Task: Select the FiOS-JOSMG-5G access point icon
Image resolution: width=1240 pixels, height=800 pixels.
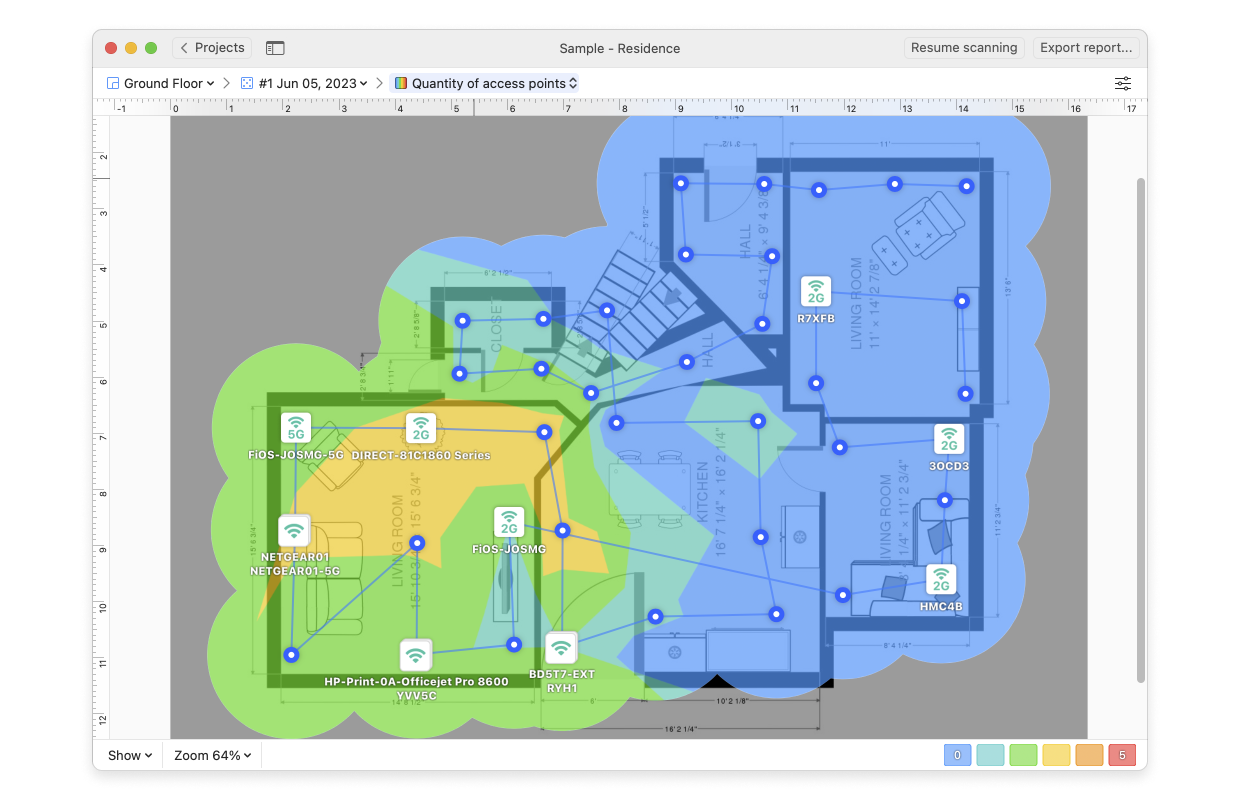Action: (x=296, y=428)
